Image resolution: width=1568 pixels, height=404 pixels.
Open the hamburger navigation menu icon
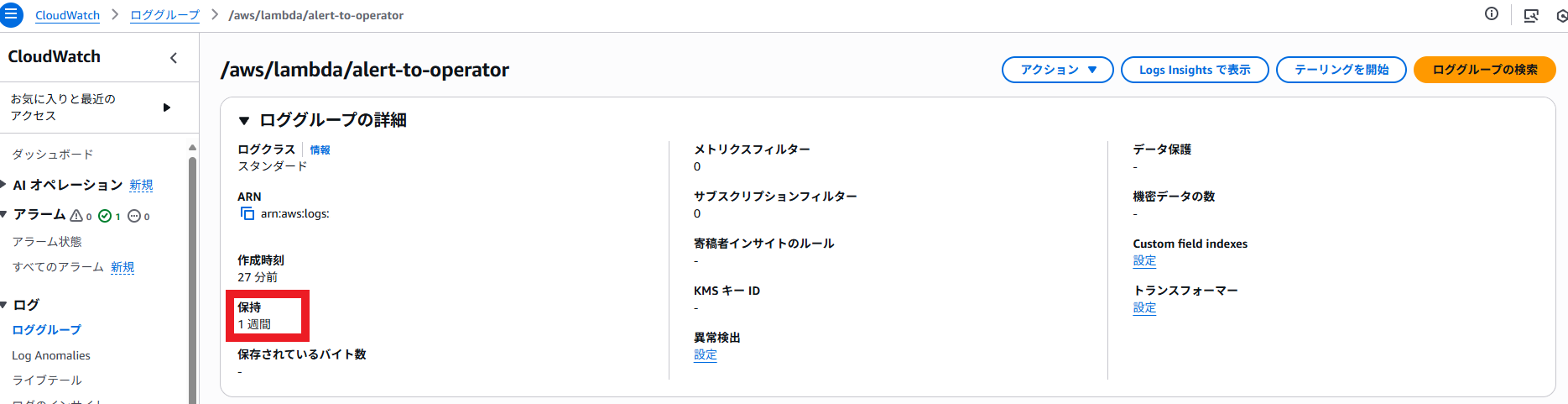click(x=12, y=15)
